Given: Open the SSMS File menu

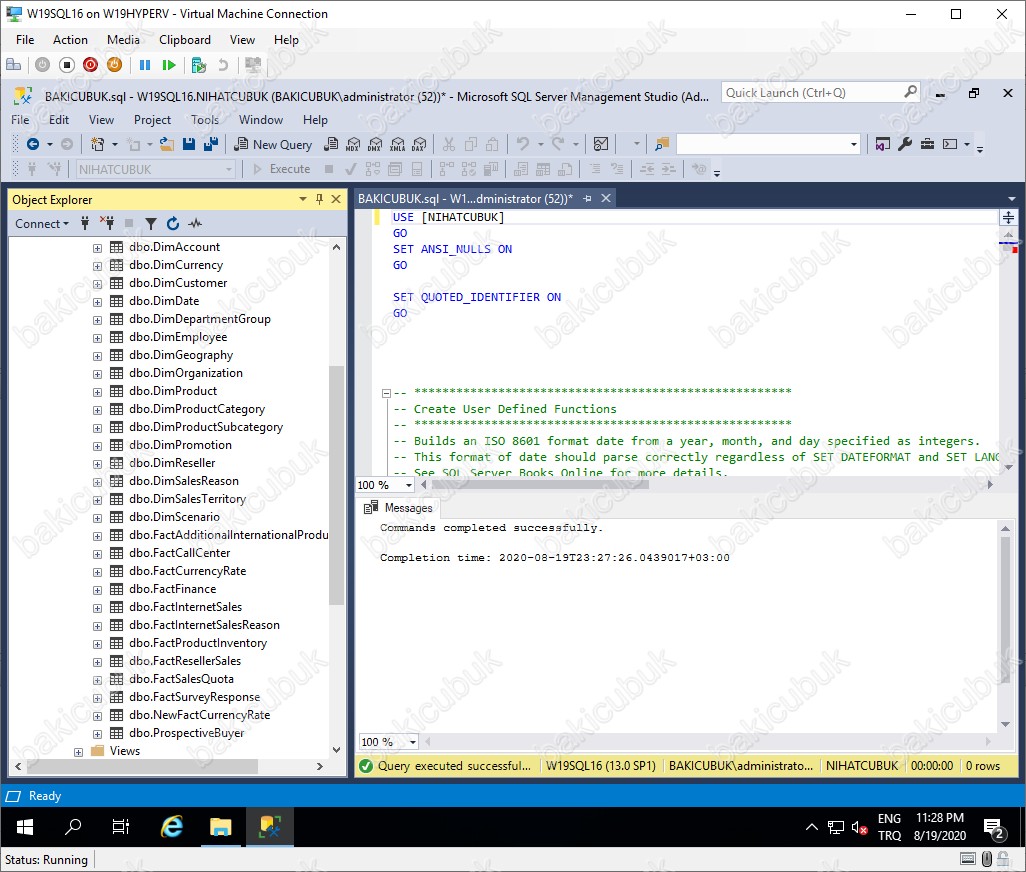Looking at the screenshot, I should 20,120.
